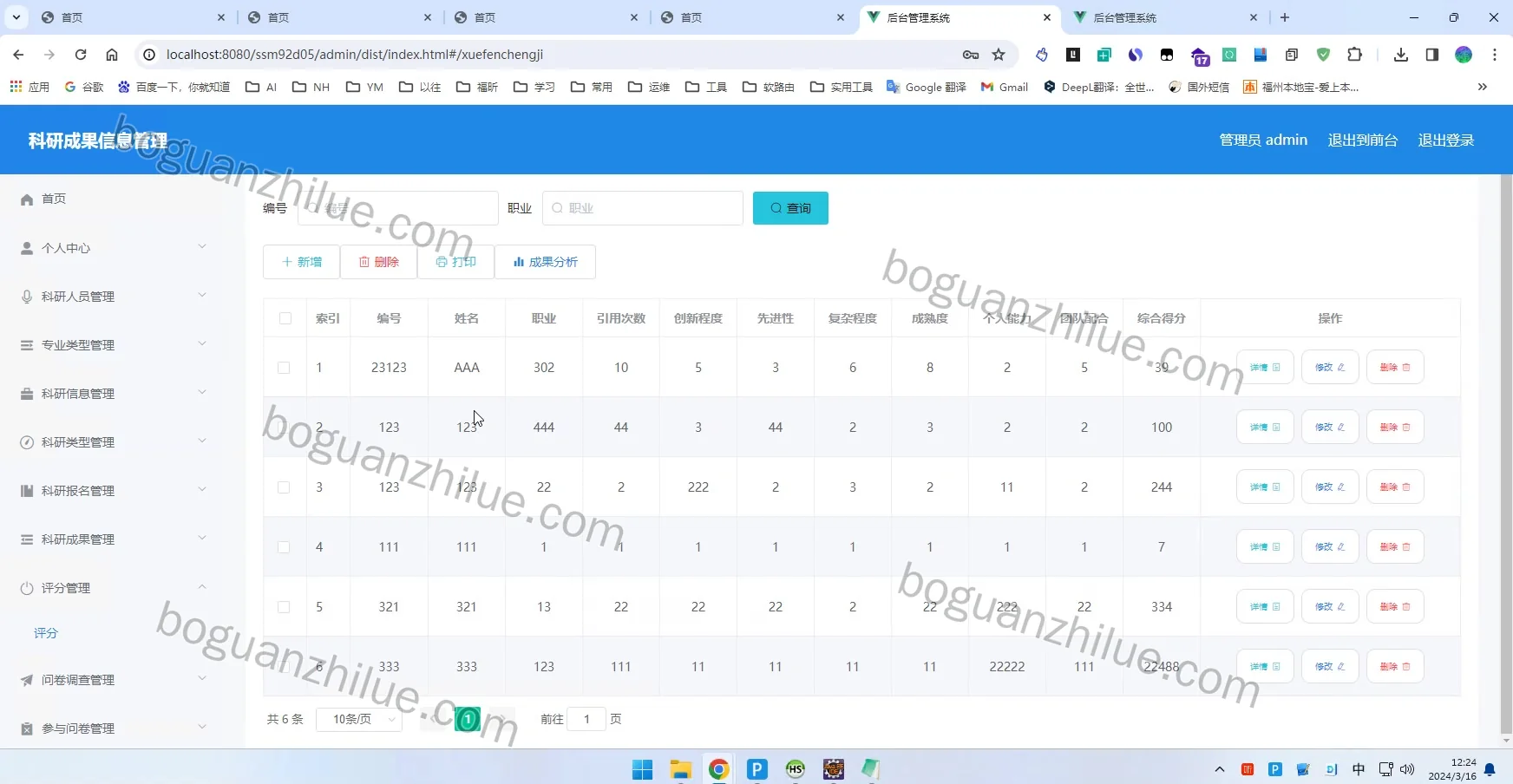Click the Chrome icon in the taskbar
Image resolution: width=1513 pixels, height=784 pixels.
[718, 769]
